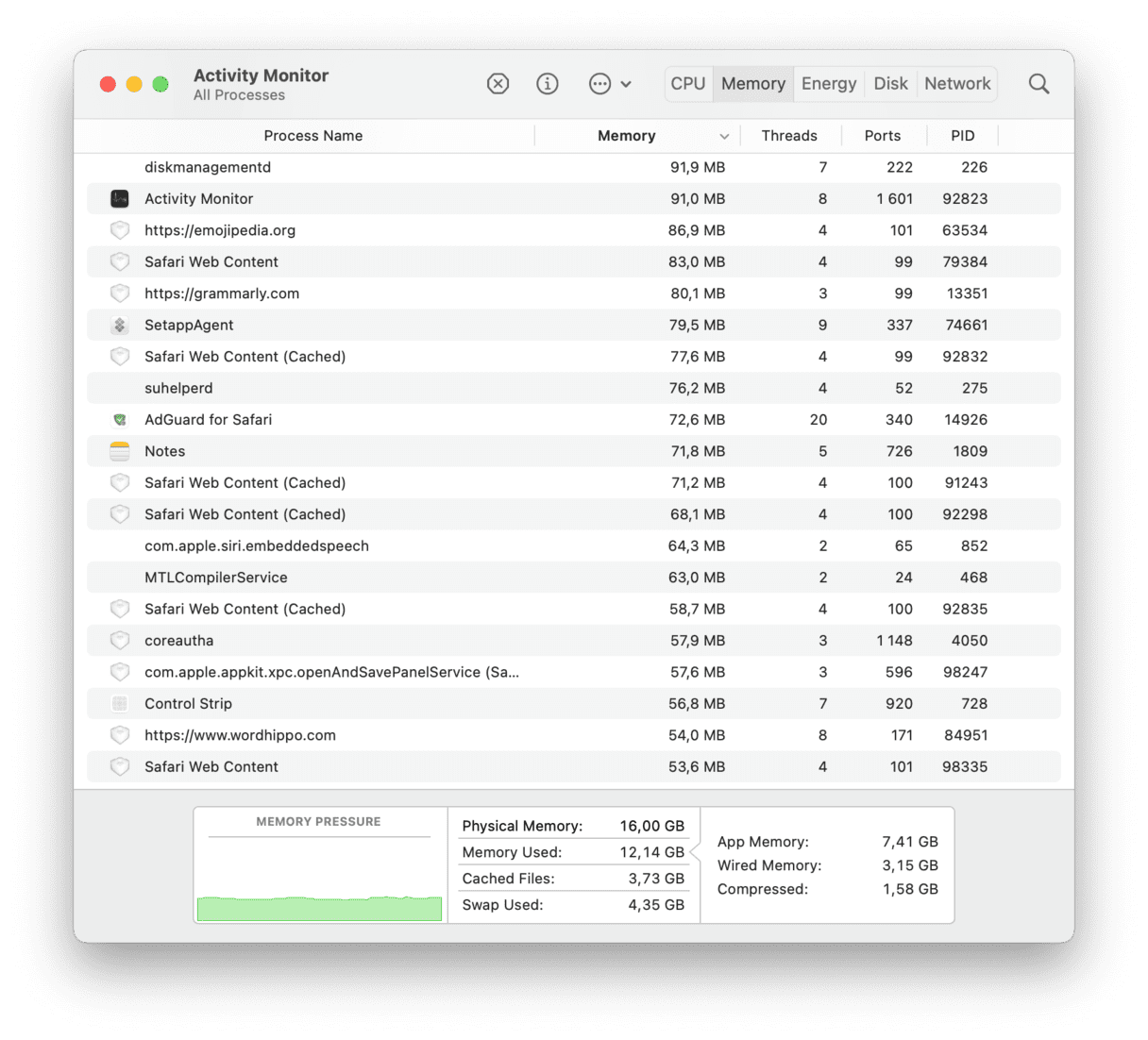Click the Swap Used 4,35 GB row
The height and width of the screenshot is (1040, 1148).
(x=573, y=905)
